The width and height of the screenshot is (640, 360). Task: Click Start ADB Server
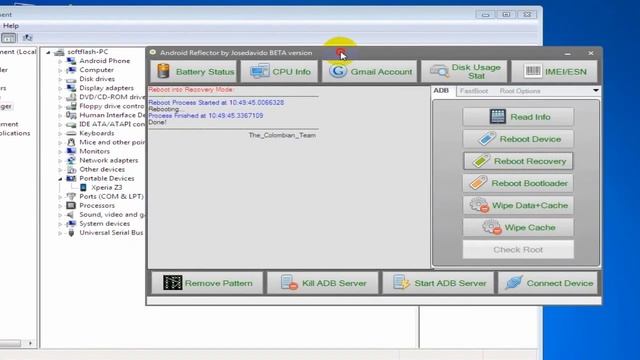(438, 283)
